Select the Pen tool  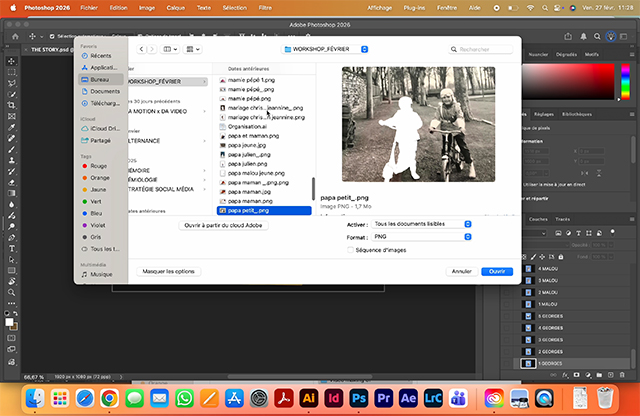(x=11, y=238)
